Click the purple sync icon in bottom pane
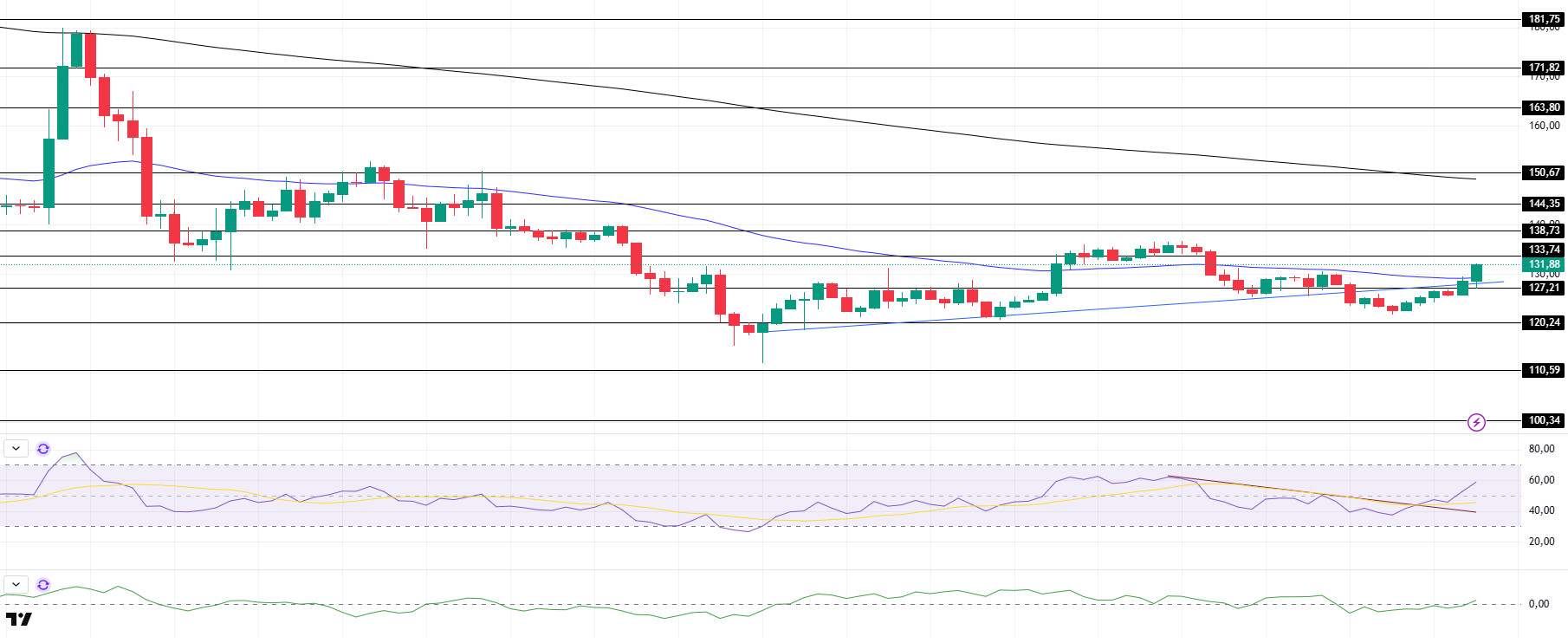1568x643 pixels. 43,585
